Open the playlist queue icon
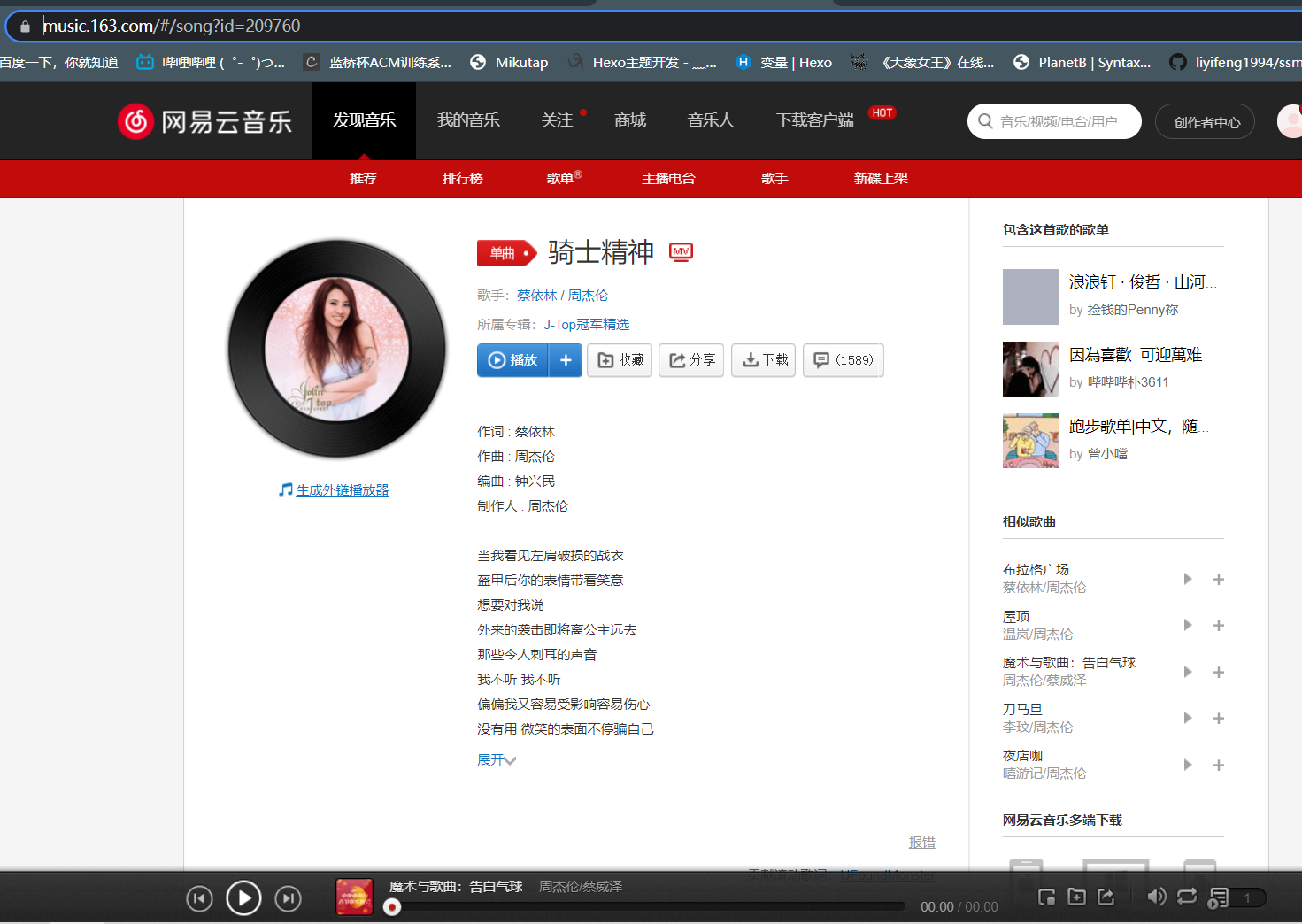 (1219, 897)
